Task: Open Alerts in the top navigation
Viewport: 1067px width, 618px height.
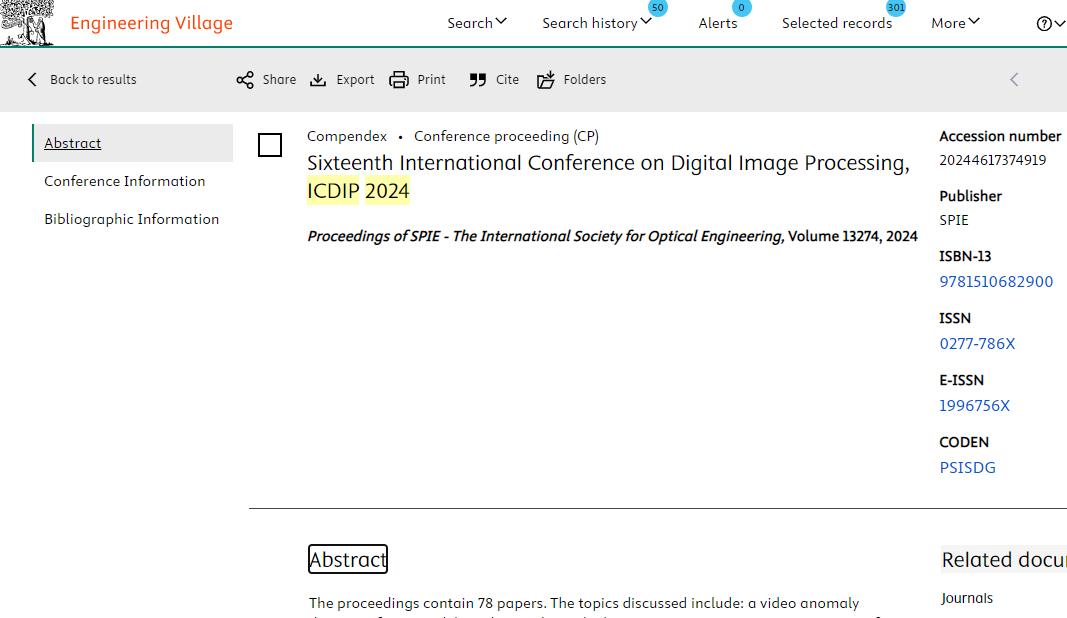Action: point(718,23)
